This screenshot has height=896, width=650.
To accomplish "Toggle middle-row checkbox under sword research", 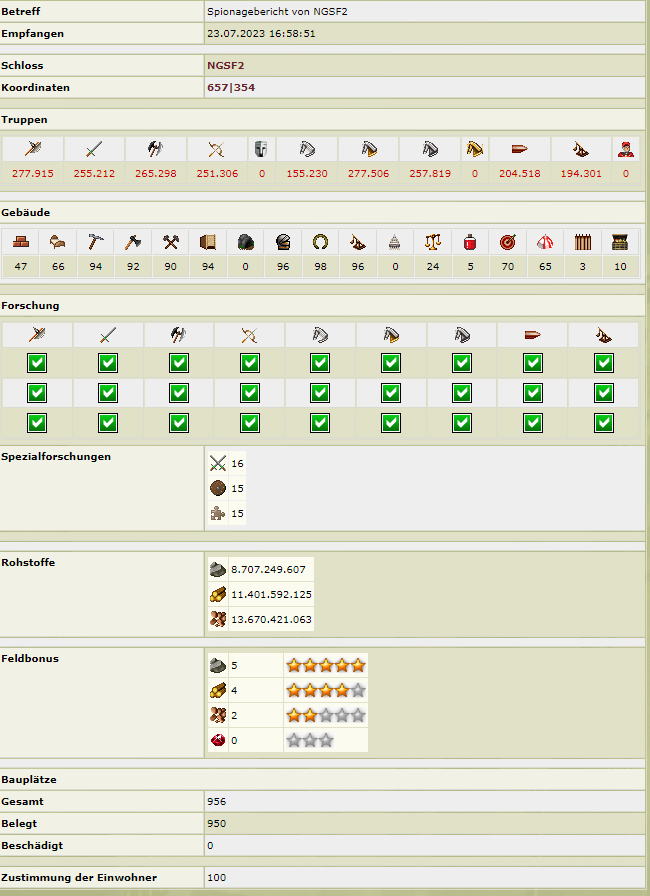I will click(x=108, y=393).
